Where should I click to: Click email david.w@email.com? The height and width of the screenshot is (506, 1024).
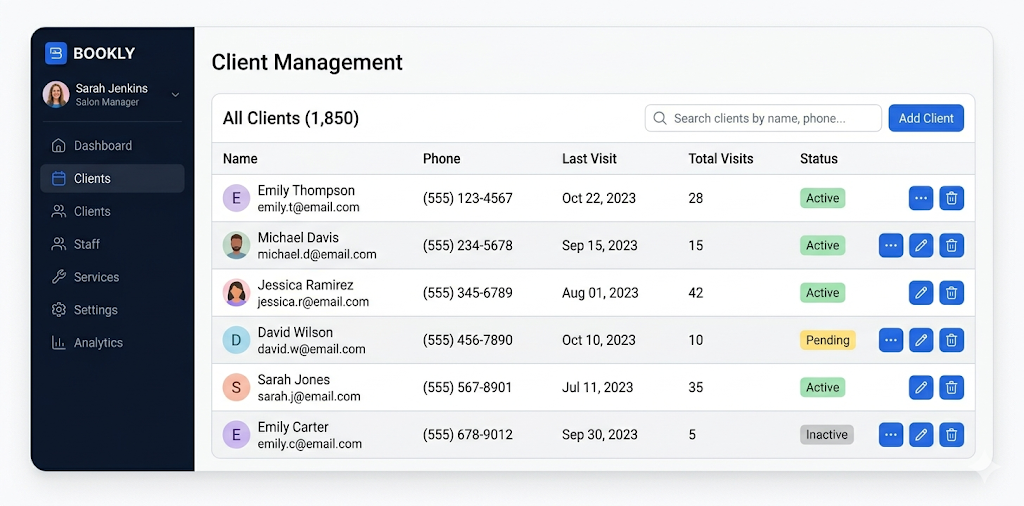point(312,349)
